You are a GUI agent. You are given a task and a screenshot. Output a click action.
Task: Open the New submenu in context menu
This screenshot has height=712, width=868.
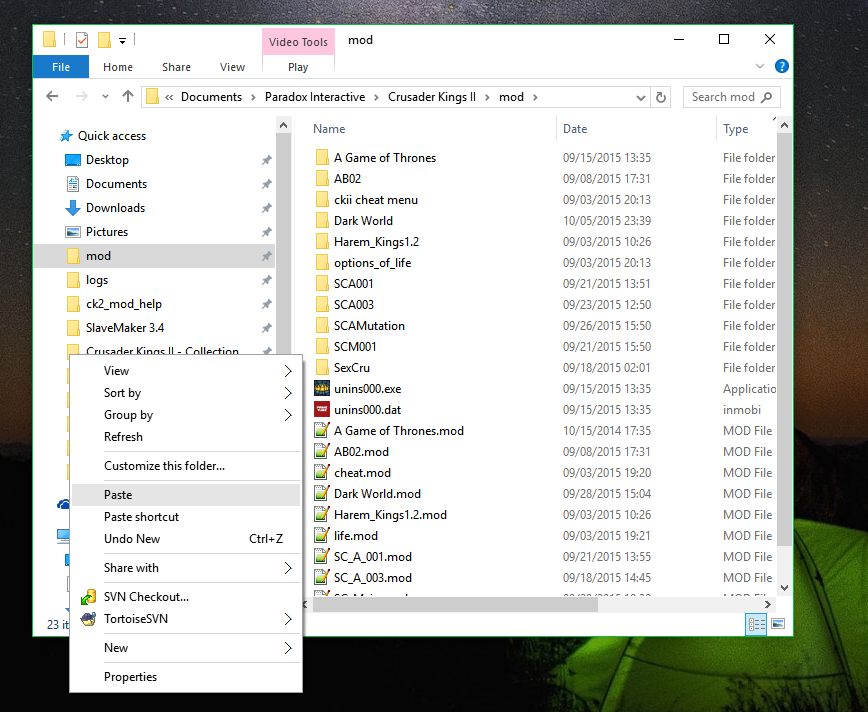186,648
